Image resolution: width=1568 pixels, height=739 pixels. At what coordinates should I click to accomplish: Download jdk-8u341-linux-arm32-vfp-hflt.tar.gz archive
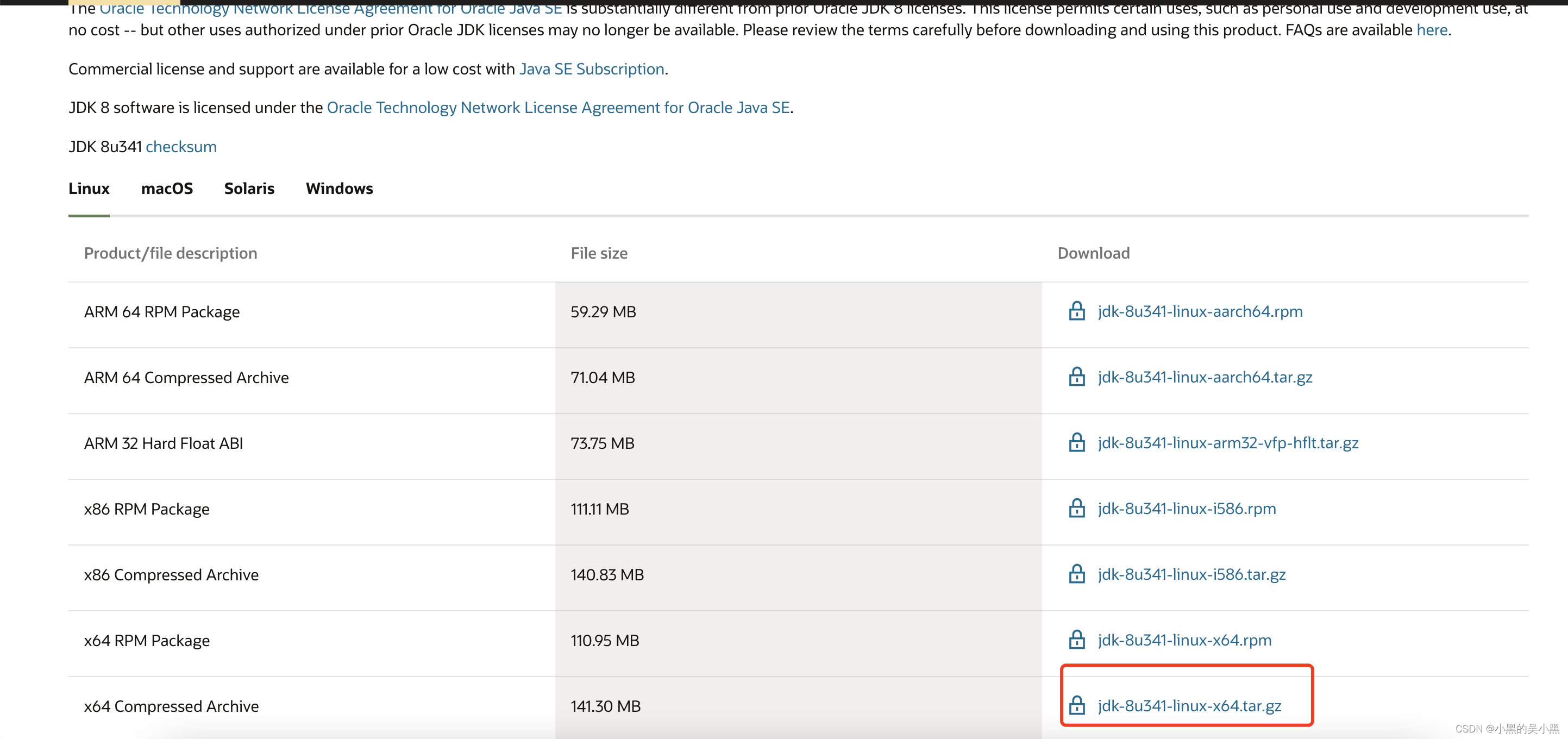pyautogui.click(x=1228, y=442)
